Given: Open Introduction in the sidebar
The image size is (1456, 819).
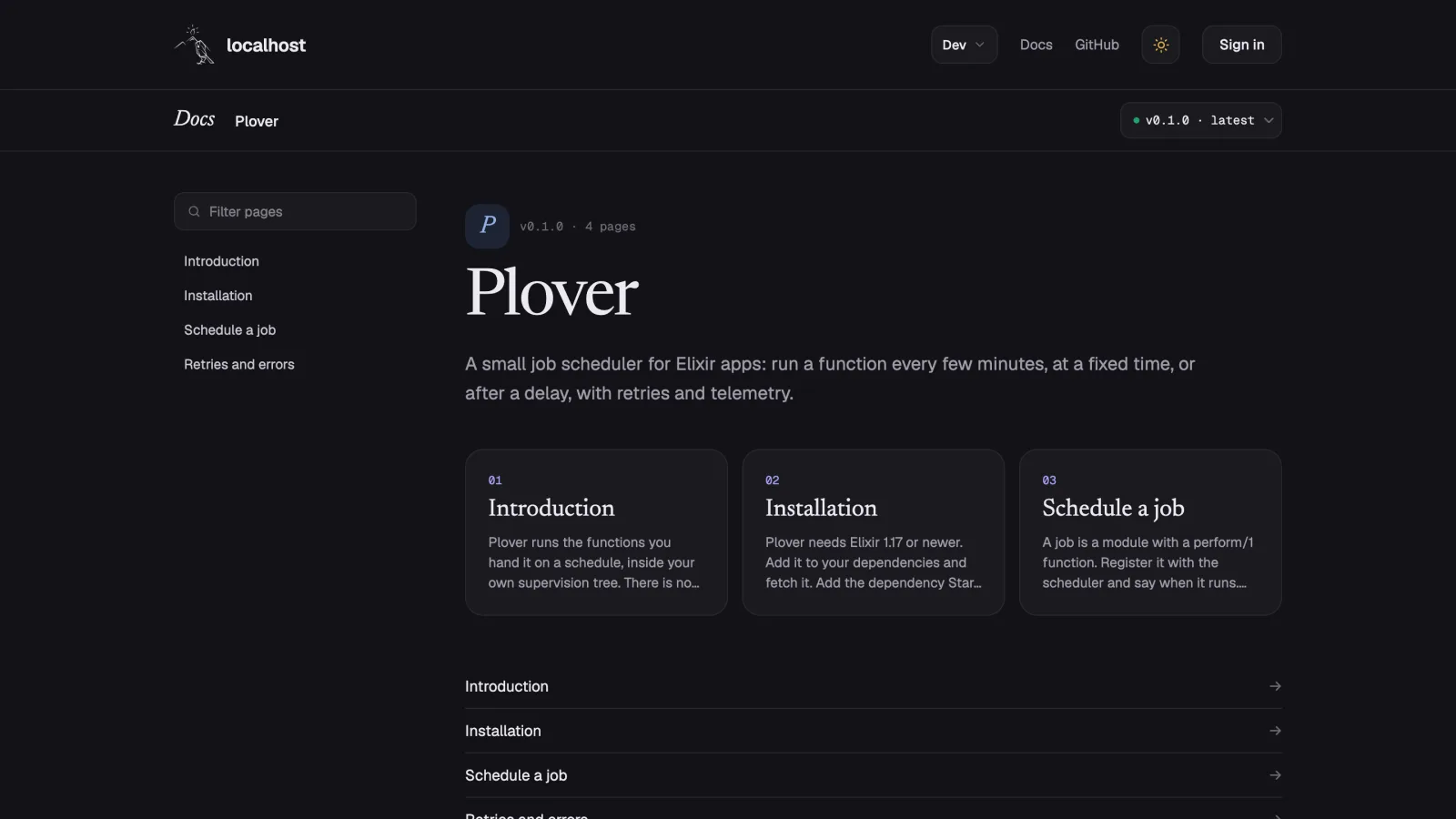Looking at the screenshot, I should coord(221,261).
